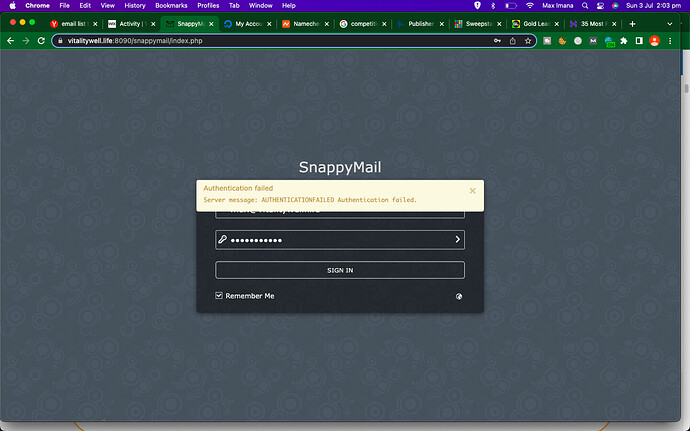
Task: Open the Apple menu
Action: 12,5
